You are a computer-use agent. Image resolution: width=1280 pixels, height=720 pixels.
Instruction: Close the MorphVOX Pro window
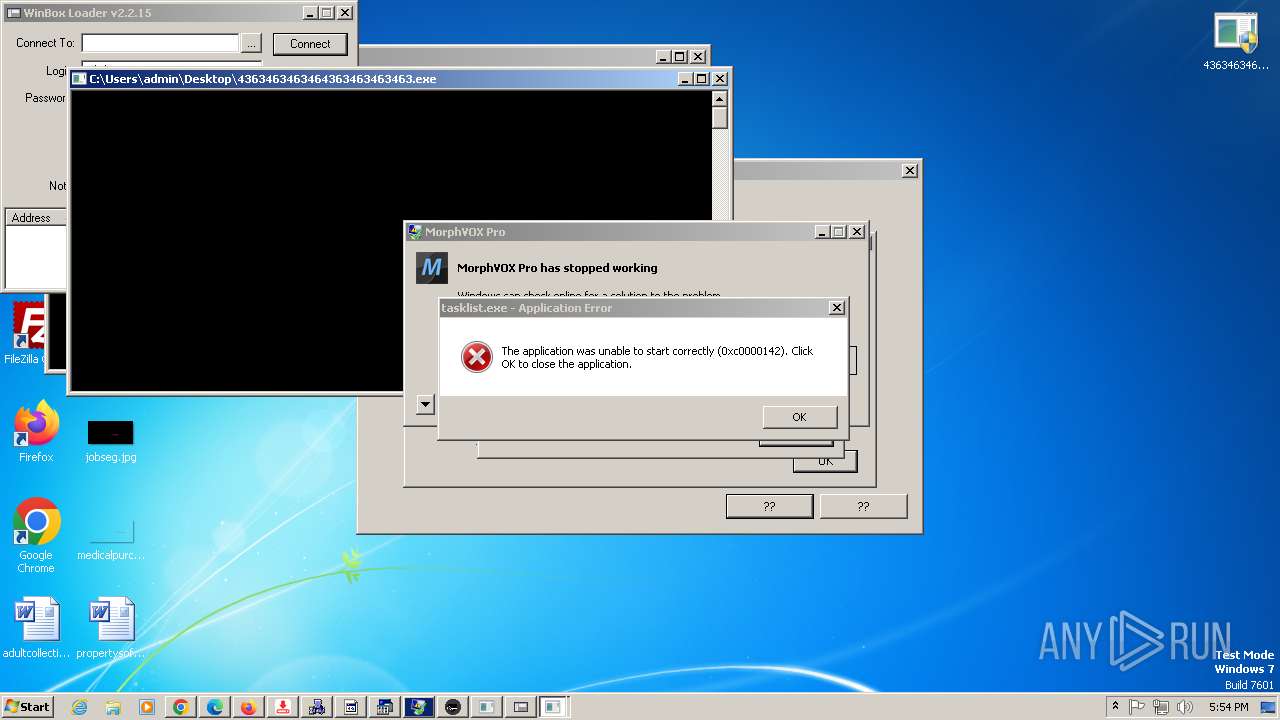[x=857, y=232]
